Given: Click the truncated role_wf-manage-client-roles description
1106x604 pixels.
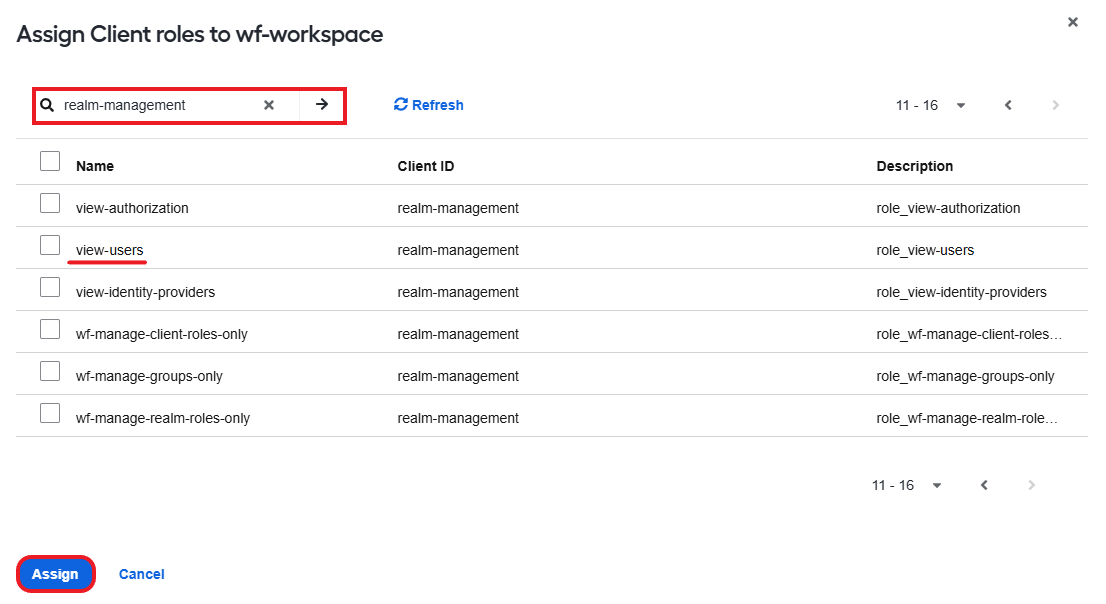Looking at the screenshot, I should click(x=968, y=334).
